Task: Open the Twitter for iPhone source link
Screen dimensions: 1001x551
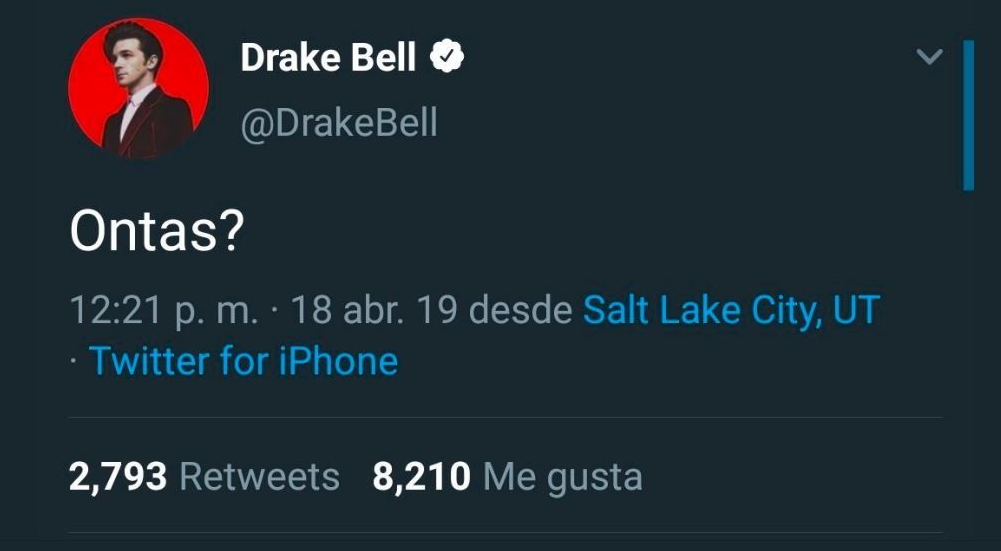Action: tap(243, 361)
